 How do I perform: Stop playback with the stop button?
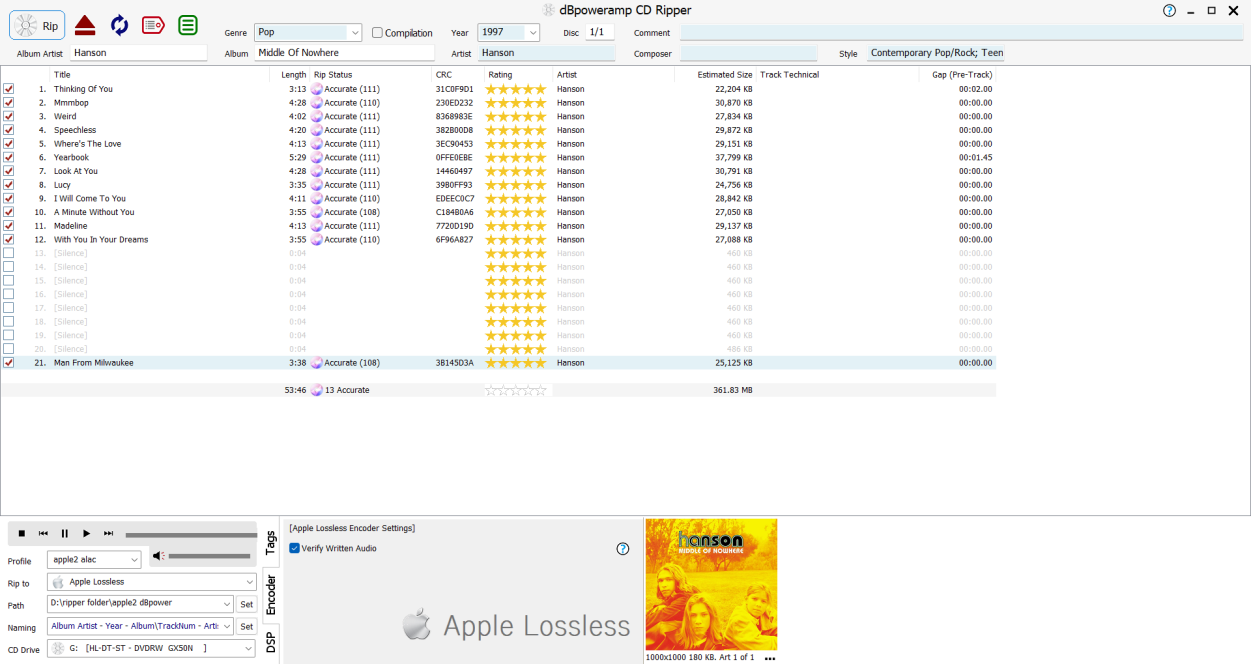tap(21, 533)
